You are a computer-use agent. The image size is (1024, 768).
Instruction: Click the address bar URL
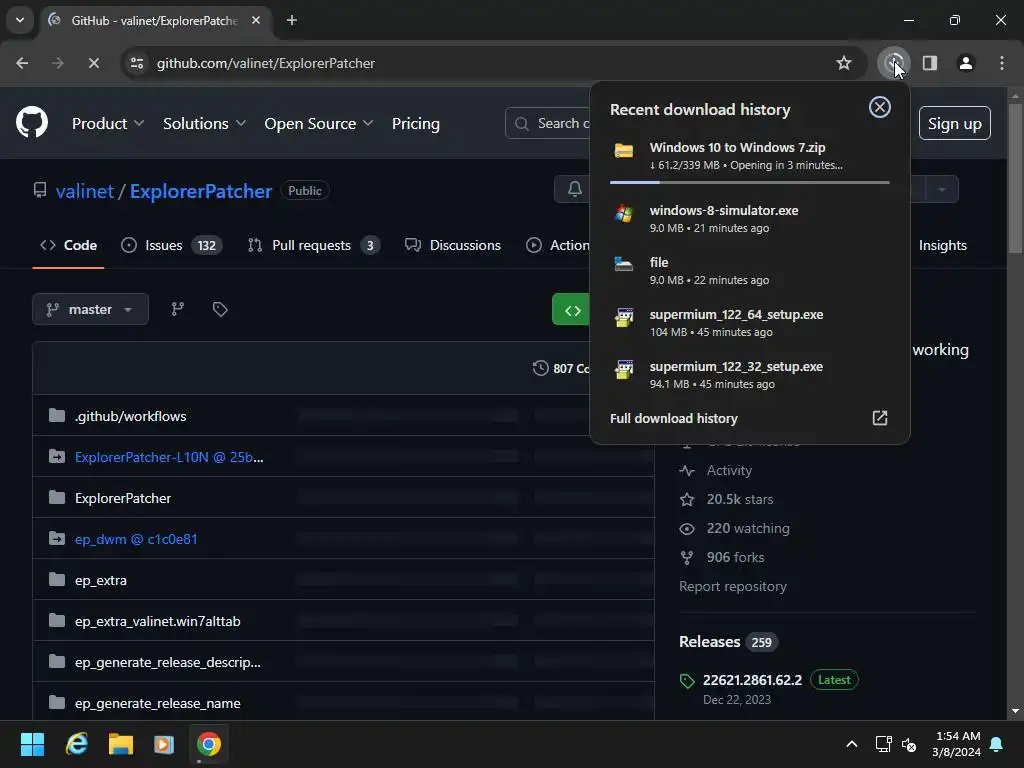[x=266, y=63]
